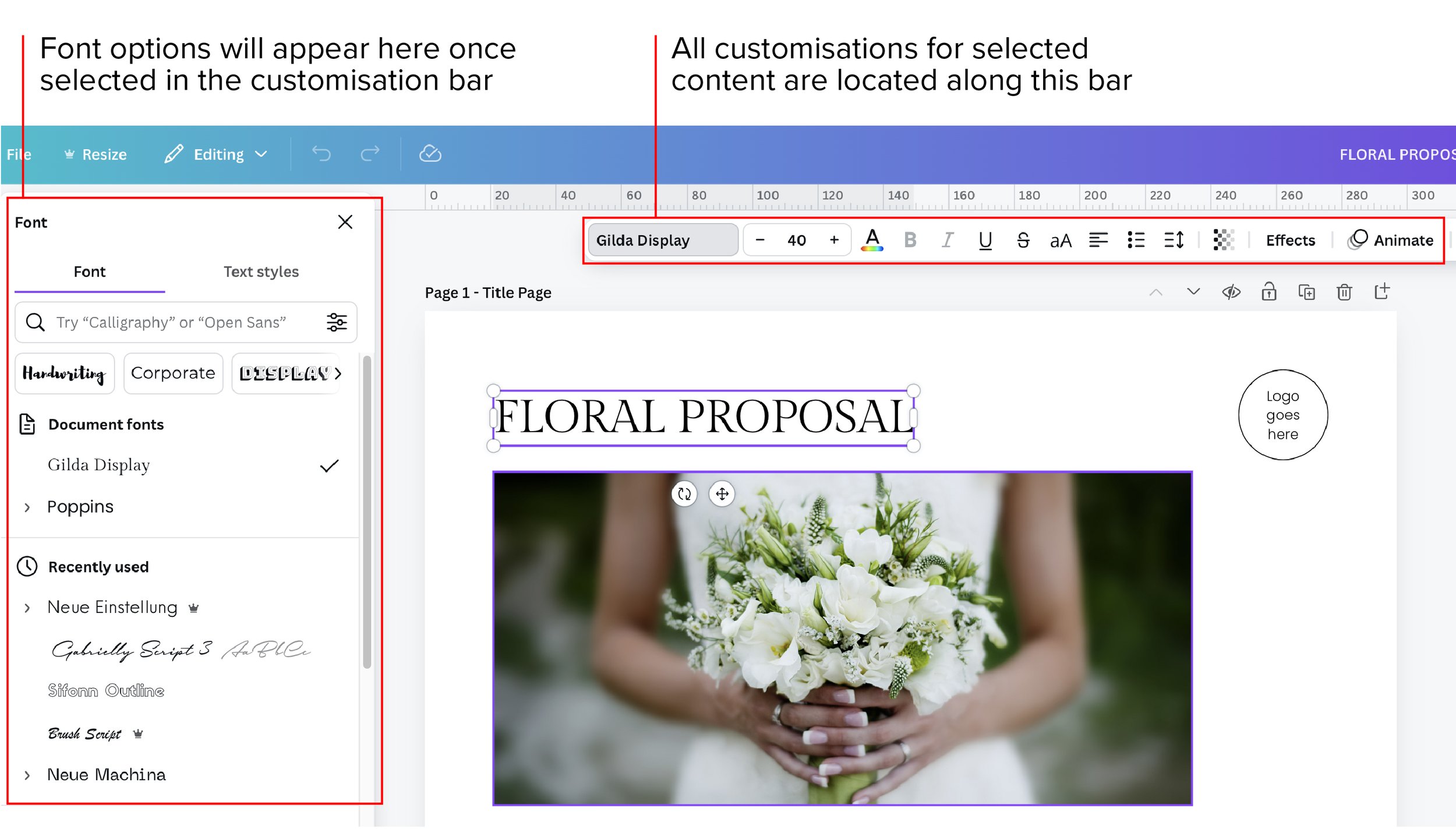Click the text alignment icon
The width and height of the screenshot is (1456, 829).
tap(1098, 240)
